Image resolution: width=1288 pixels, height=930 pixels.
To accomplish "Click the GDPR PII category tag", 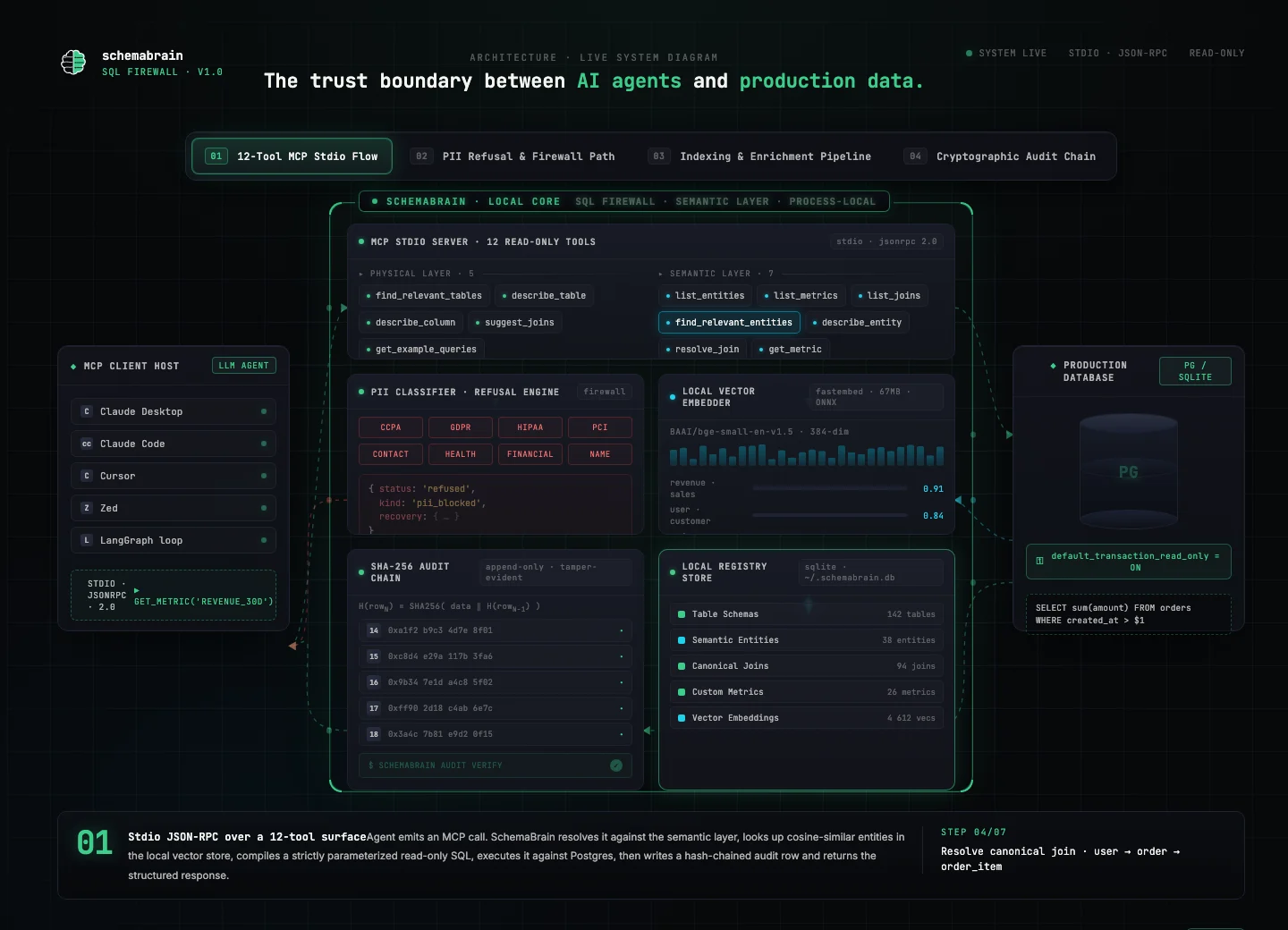I will click(x=461, y=427).
